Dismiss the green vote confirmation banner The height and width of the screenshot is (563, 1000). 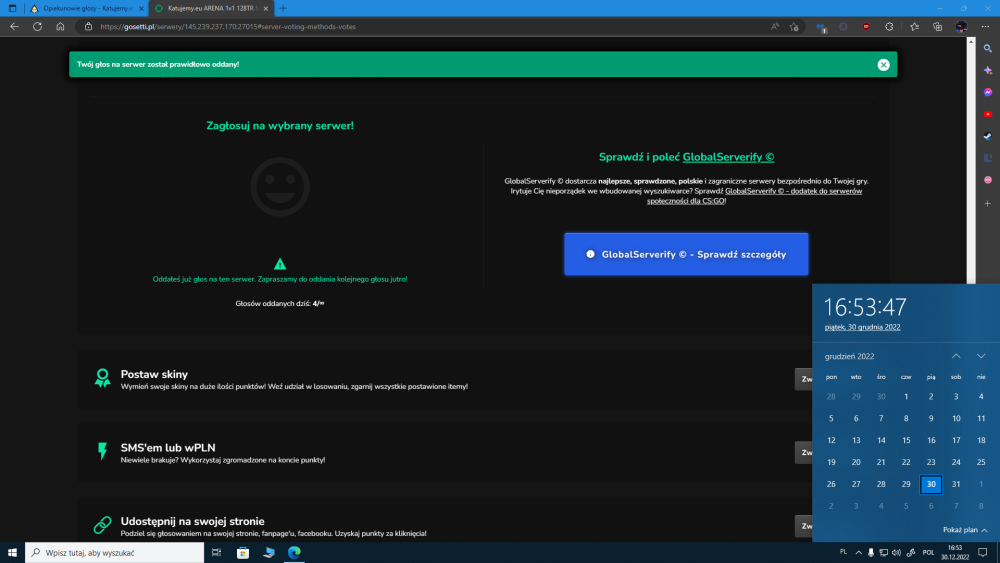pos(883,64)
